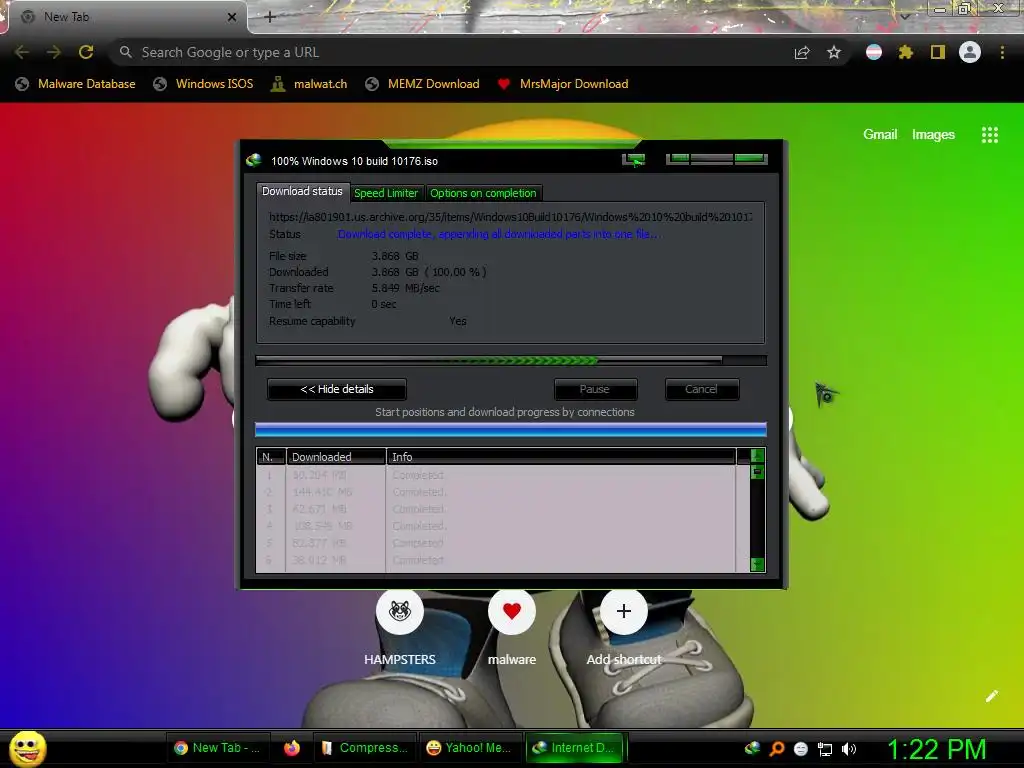Click the Add shortcut plus icon
Screen dimensions: 1024x768
[x=624, y=611]
